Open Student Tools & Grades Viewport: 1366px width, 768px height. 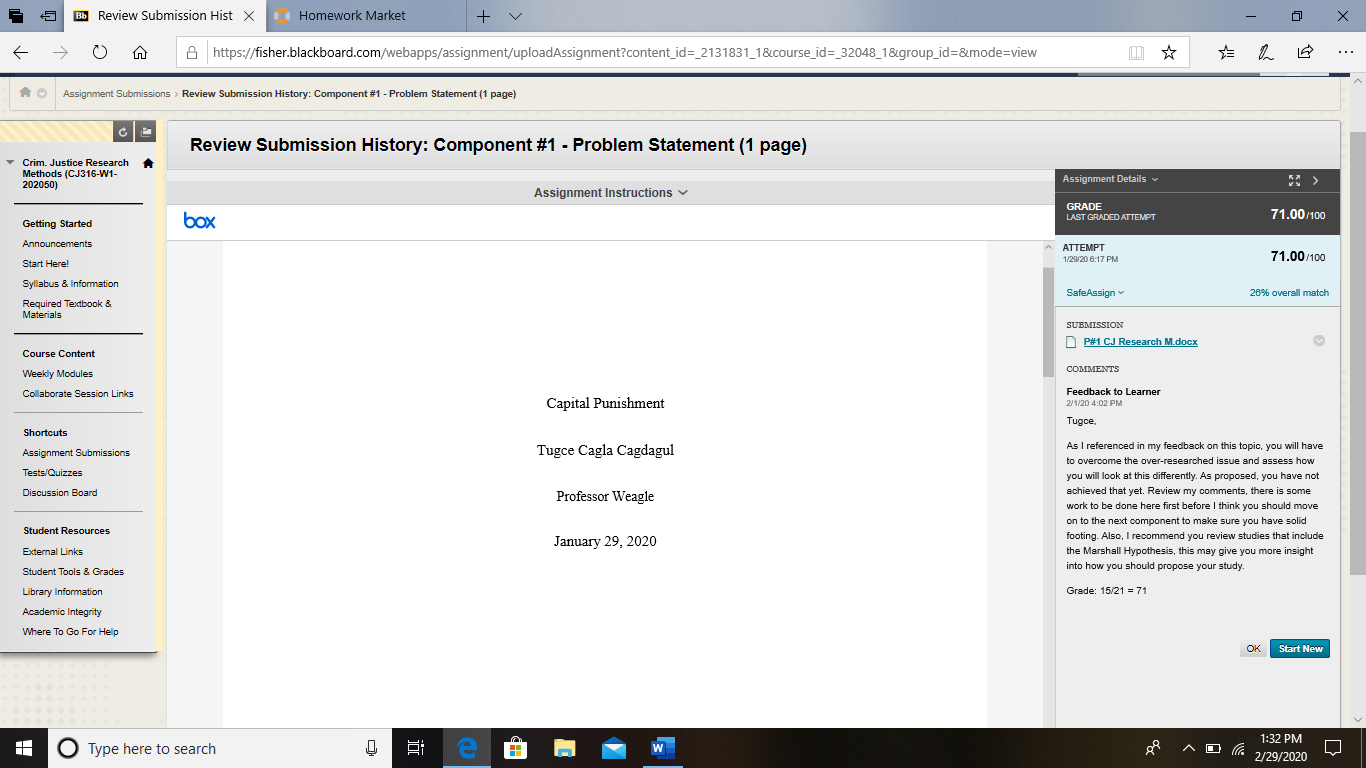73,572
